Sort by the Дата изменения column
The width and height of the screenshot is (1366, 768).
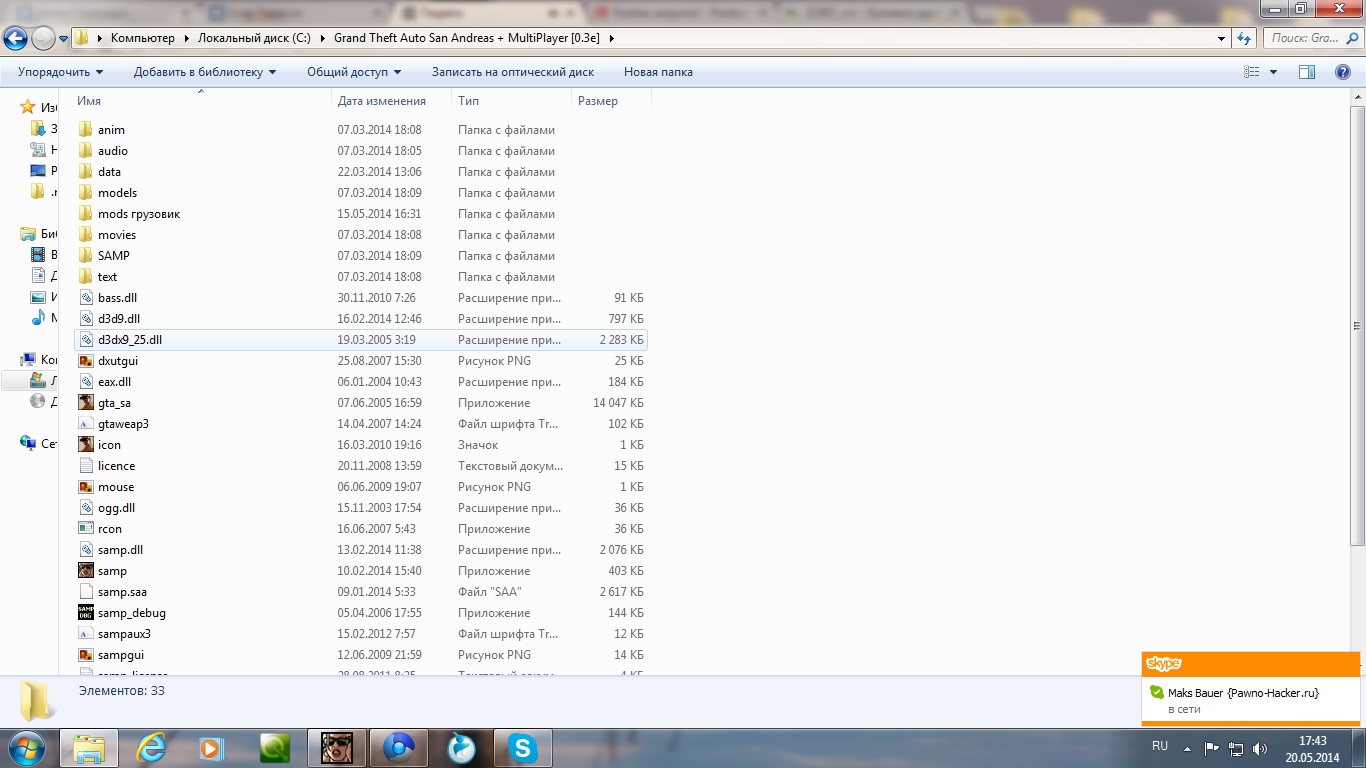381,101
